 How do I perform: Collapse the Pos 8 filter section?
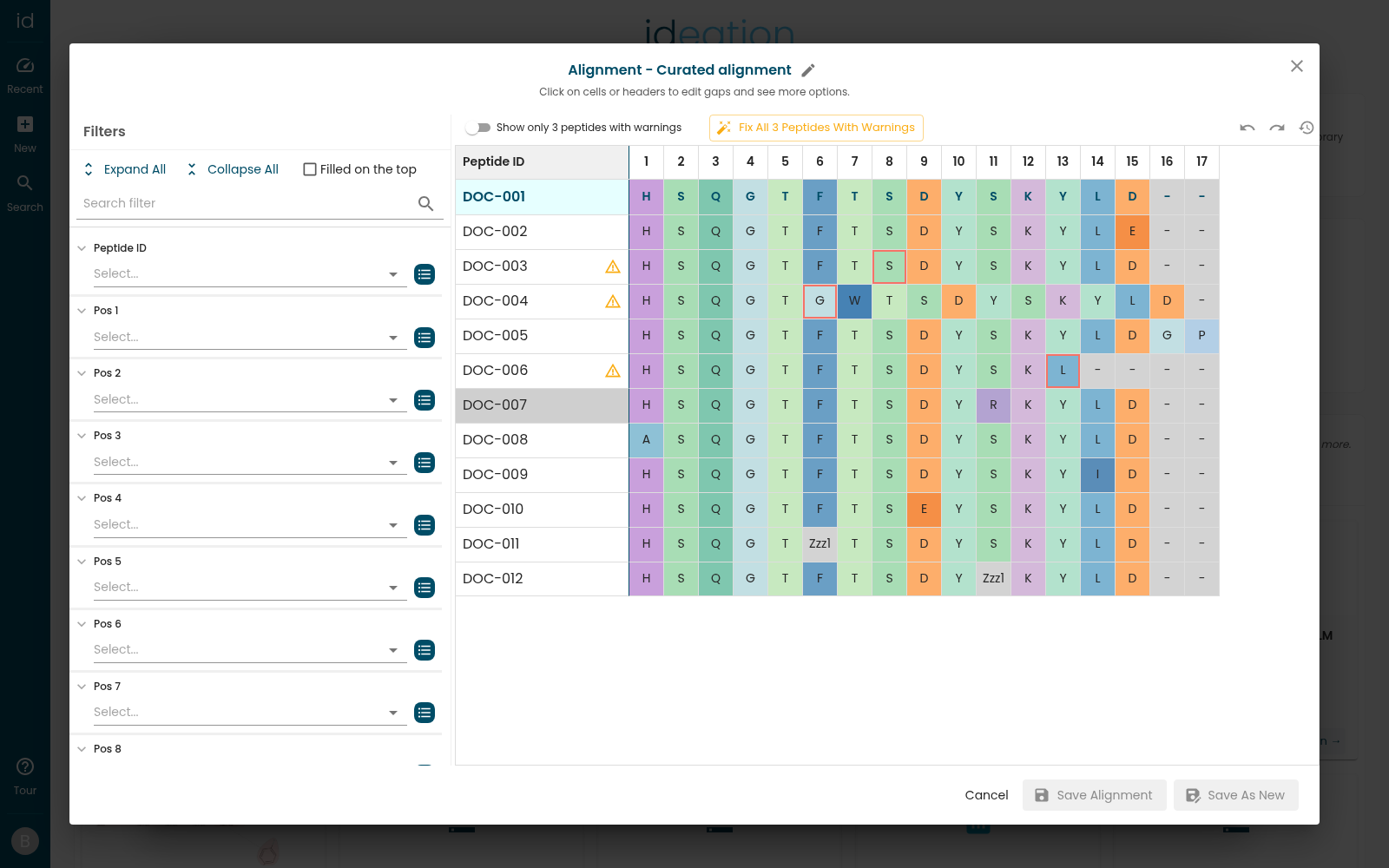(x=82, y=749)
